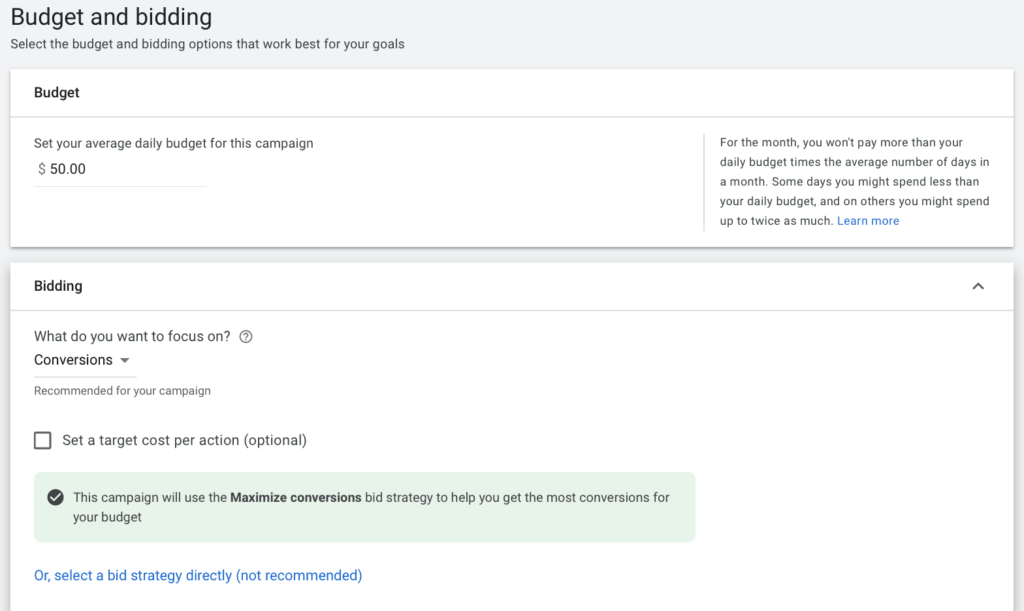Select a bid strategy directly link

[x=198, y=576]
